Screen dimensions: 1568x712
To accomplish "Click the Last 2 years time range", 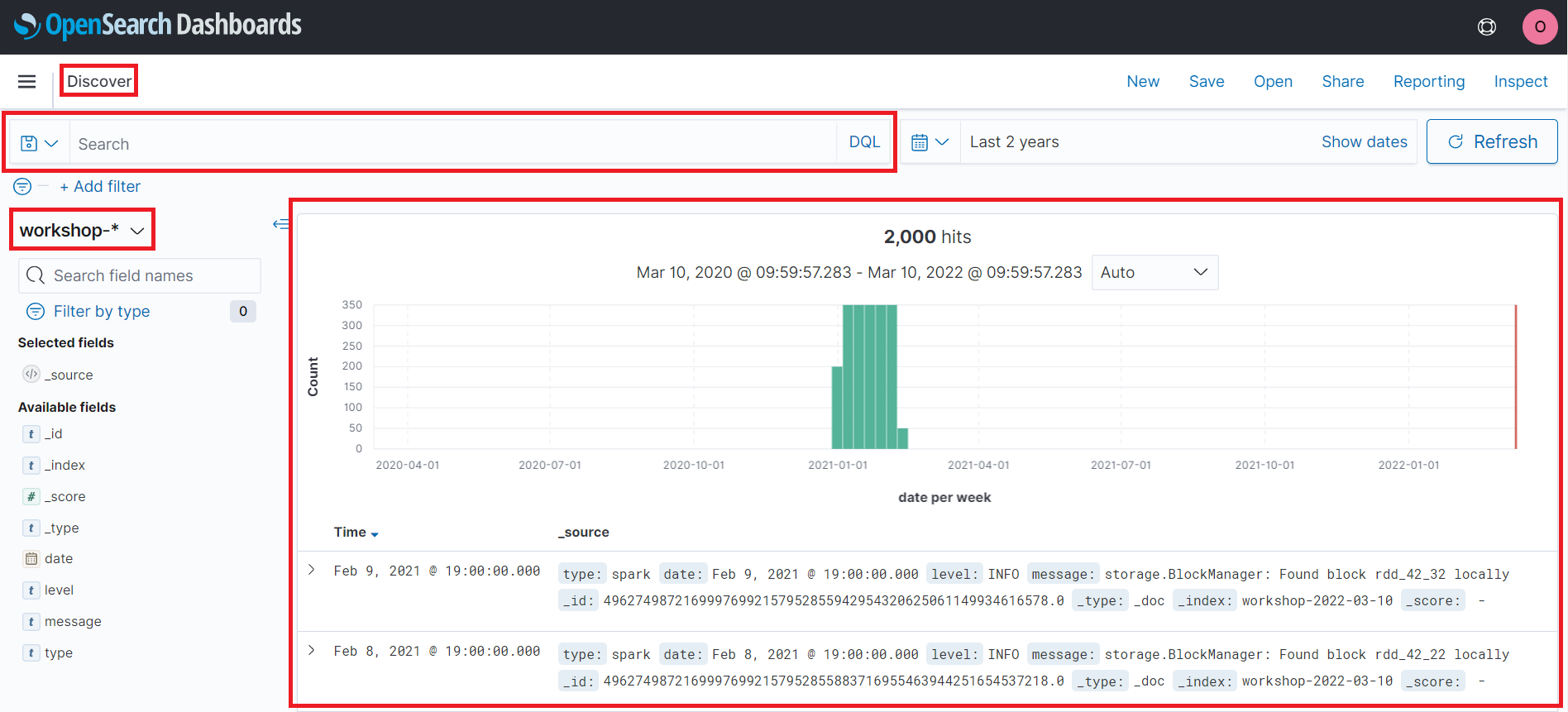I will [1014, 141].
